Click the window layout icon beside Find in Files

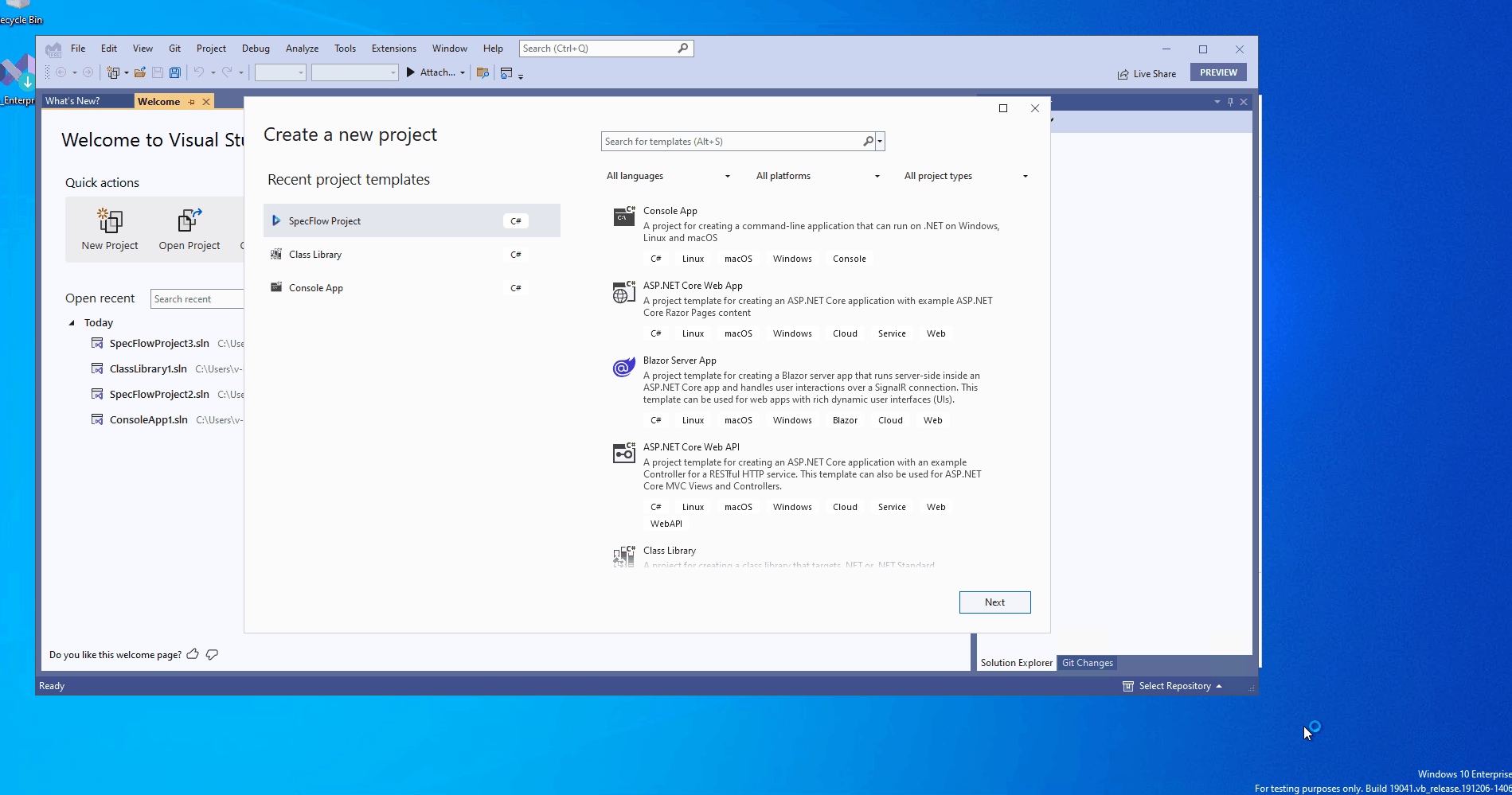(x=506, y=72)
